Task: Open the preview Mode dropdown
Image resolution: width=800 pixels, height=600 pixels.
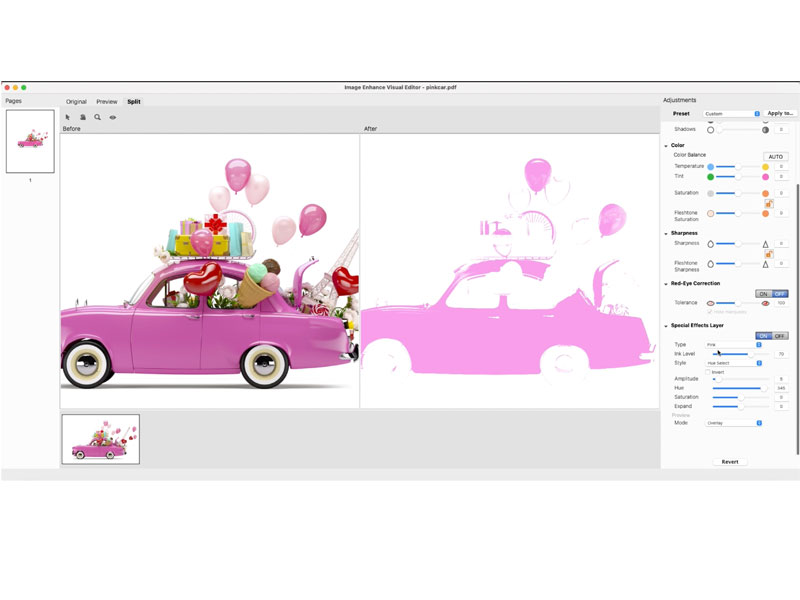Action: 733,423
